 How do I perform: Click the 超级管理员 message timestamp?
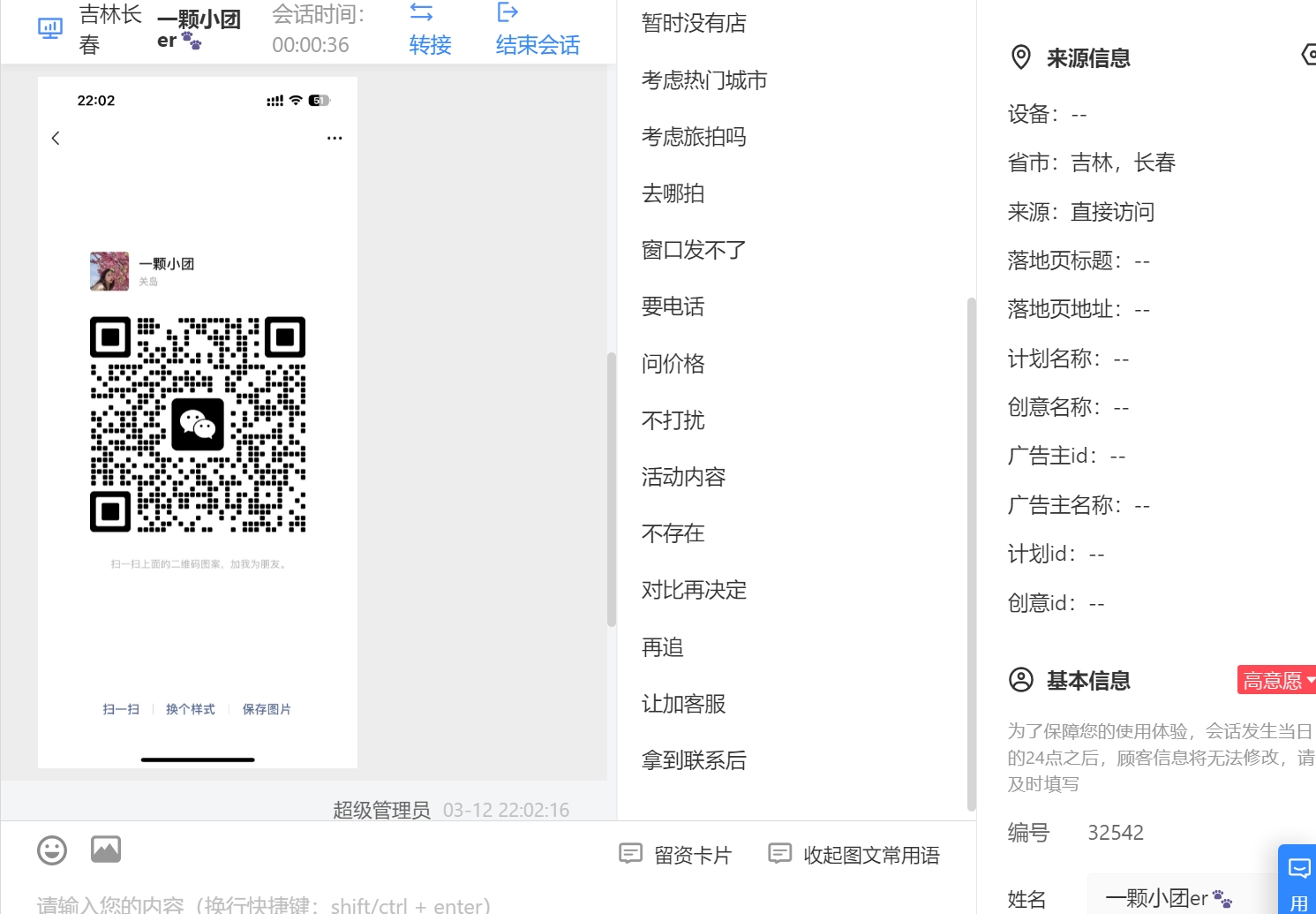(x=506, y=810)
